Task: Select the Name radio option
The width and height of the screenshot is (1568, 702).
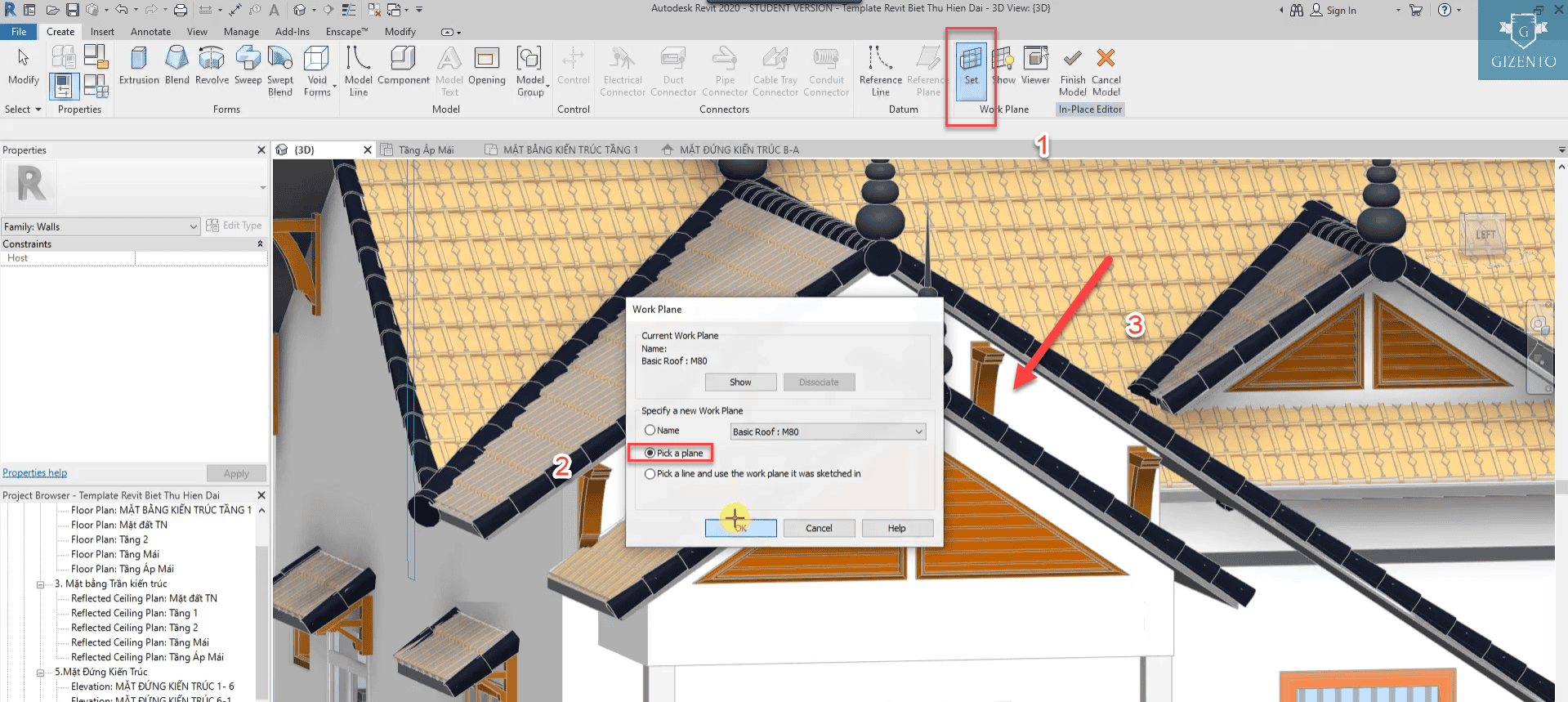Action: click(x=650, y=430)
